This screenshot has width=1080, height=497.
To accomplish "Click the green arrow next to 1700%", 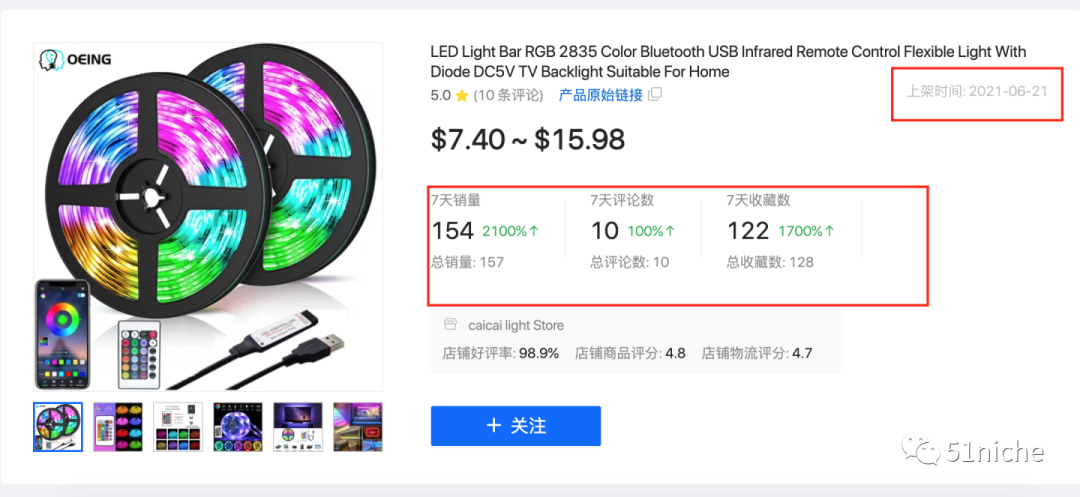I will pos(829,231).
